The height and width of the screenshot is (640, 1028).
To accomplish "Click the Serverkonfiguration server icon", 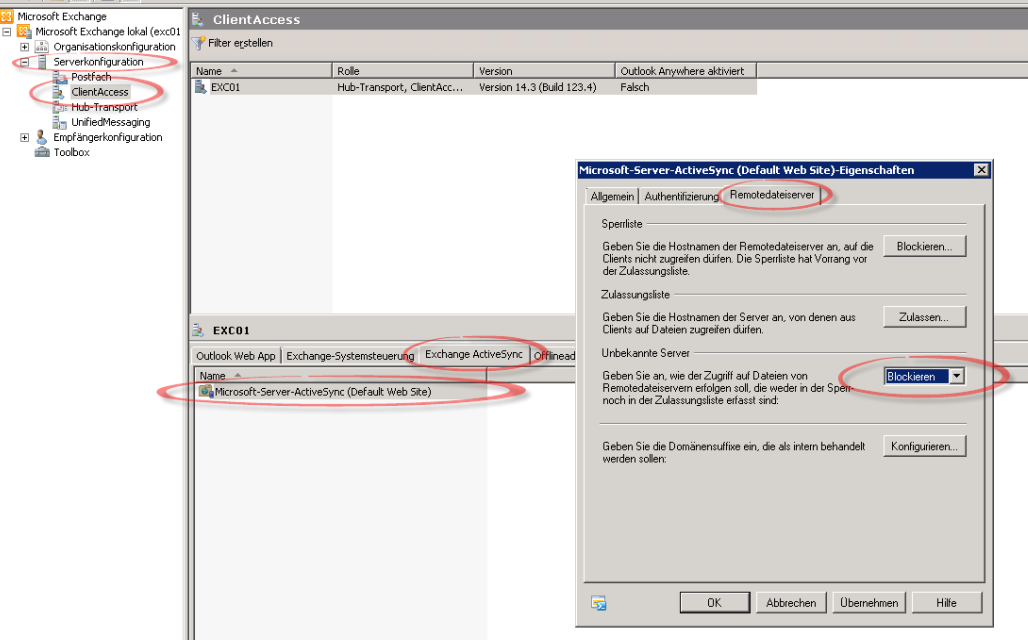I will click(42, 62).
